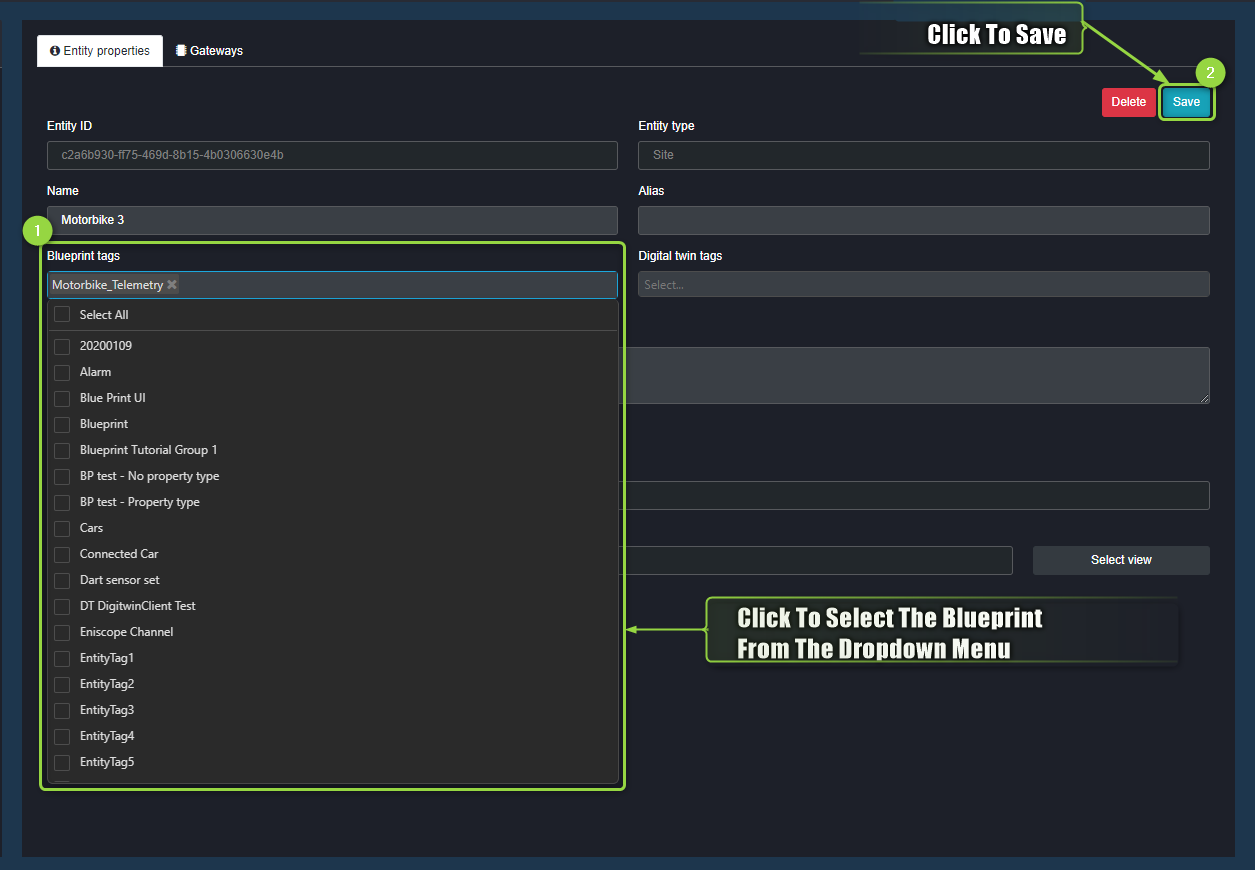This screenshot has width=1255, height=870.
Task: Click the red Delete button
Action: click(x=1128, y=102)
